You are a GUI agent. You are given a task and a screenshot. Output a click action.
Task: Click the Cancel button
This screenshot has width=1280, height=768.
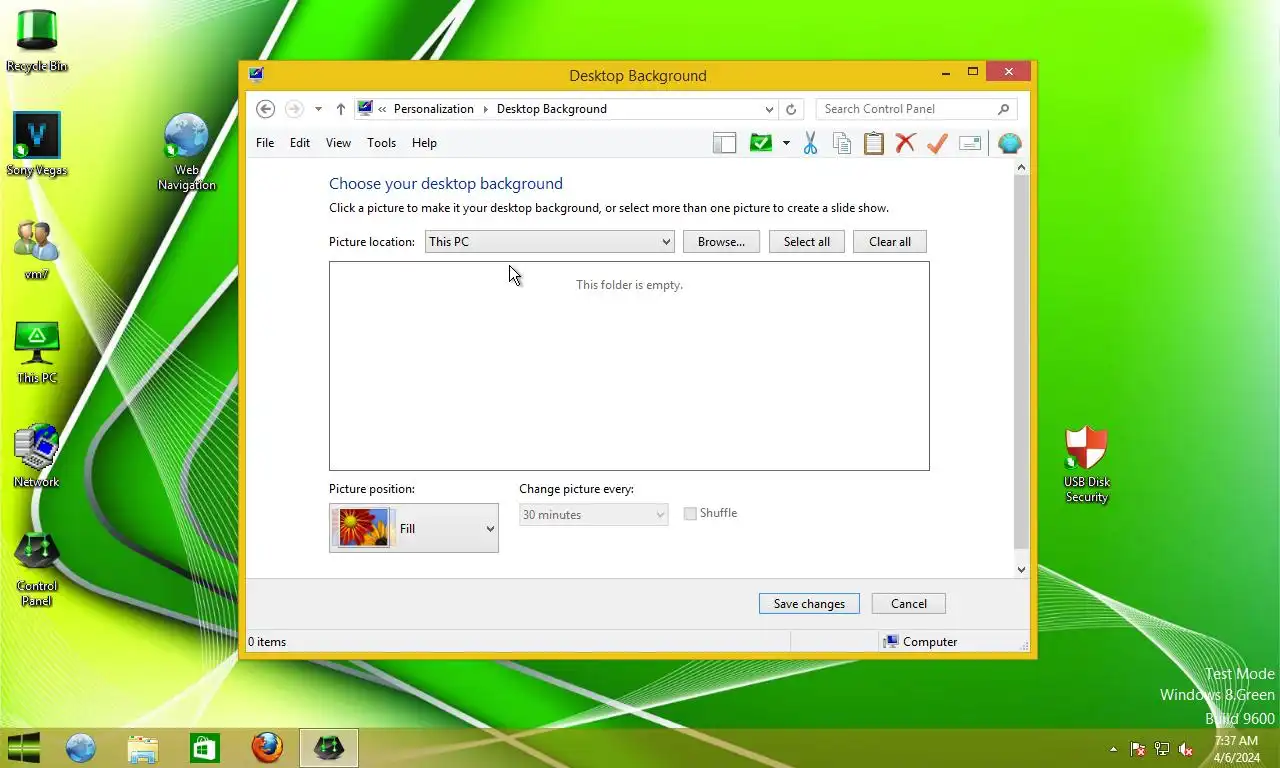point(909,604)
